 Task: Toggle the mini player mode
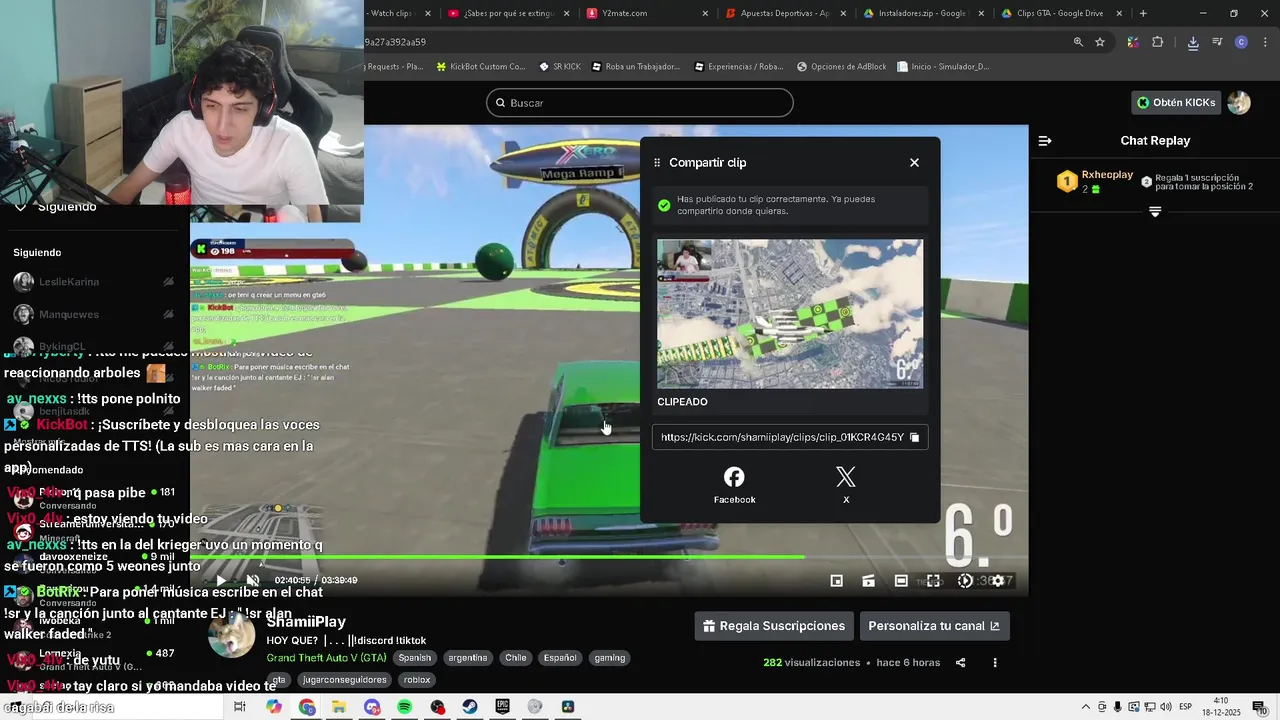[837, 580]
